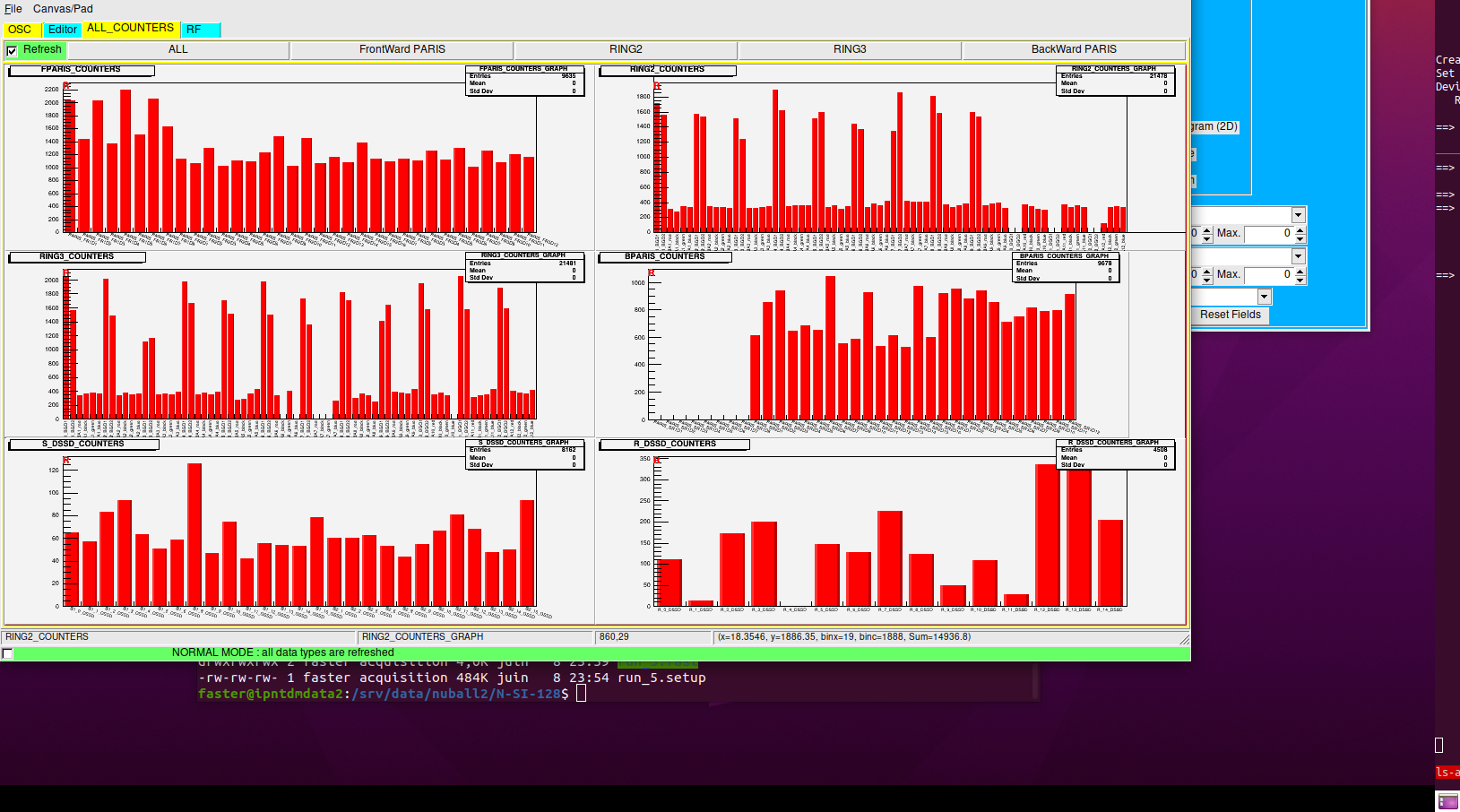Screen dimensions: 1460x812
Task: Select the BackWard PARIS tab
Action: 1073,49
